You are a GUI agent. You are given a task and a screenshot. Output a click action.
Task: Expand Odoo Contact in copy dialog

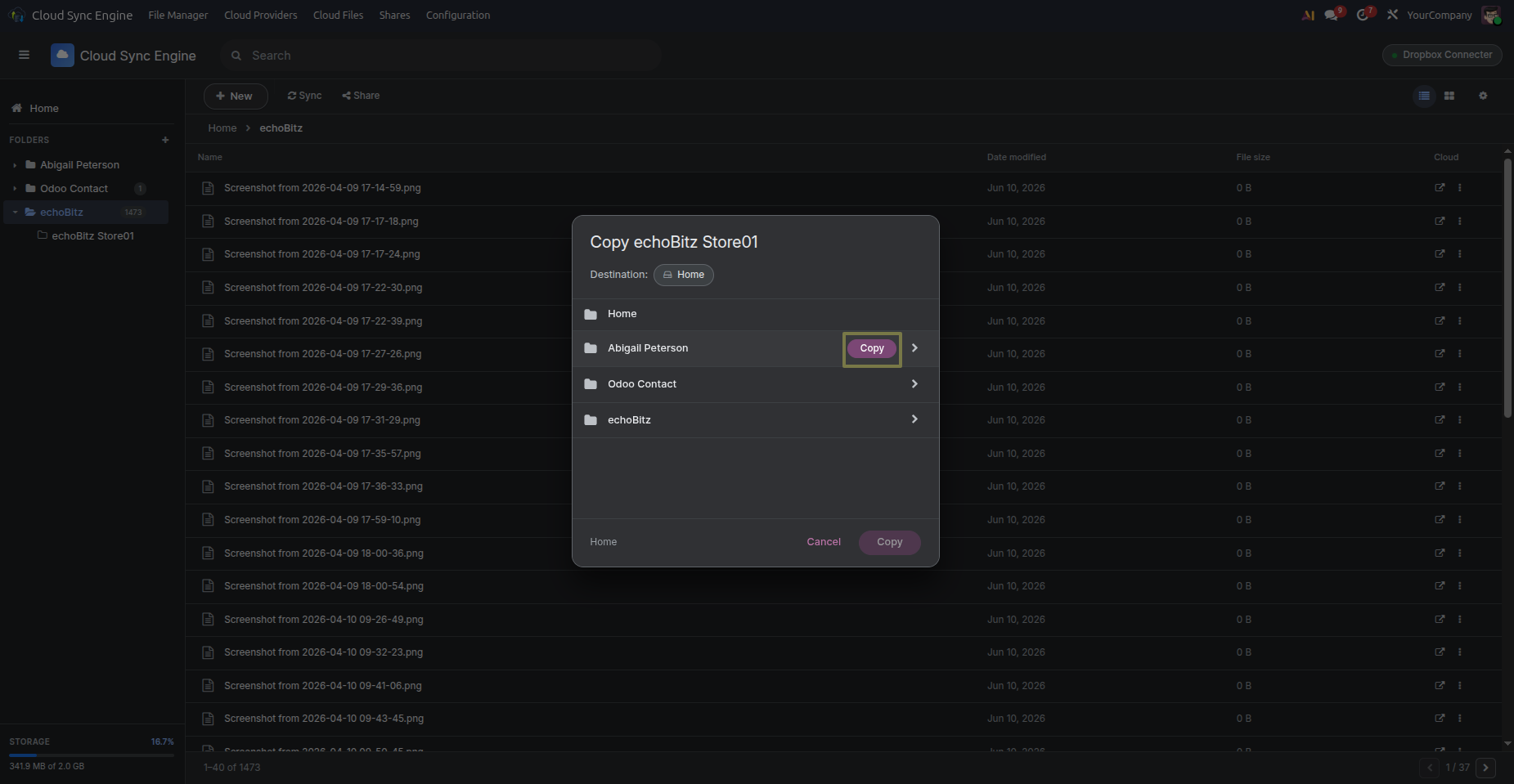(x=914, y=383)
